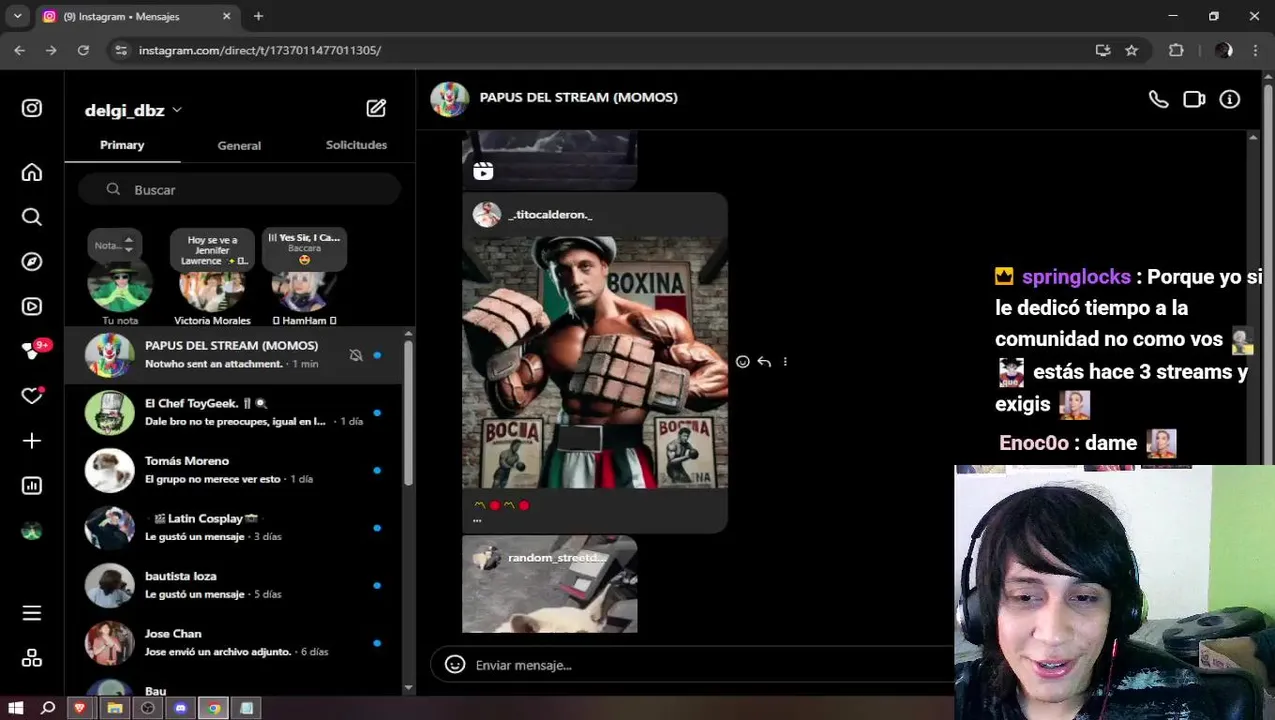
Task: Open more options for boxer message
Action: click(x=785, y=362)
